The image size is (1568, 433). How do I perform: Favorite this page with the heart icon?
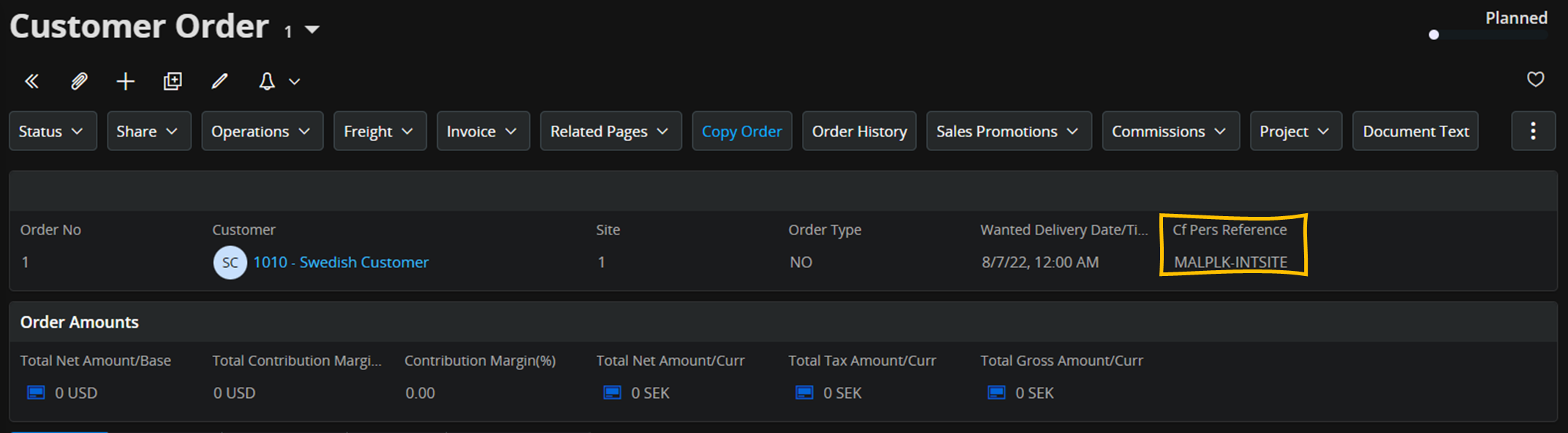click(x=1535, y=79)
